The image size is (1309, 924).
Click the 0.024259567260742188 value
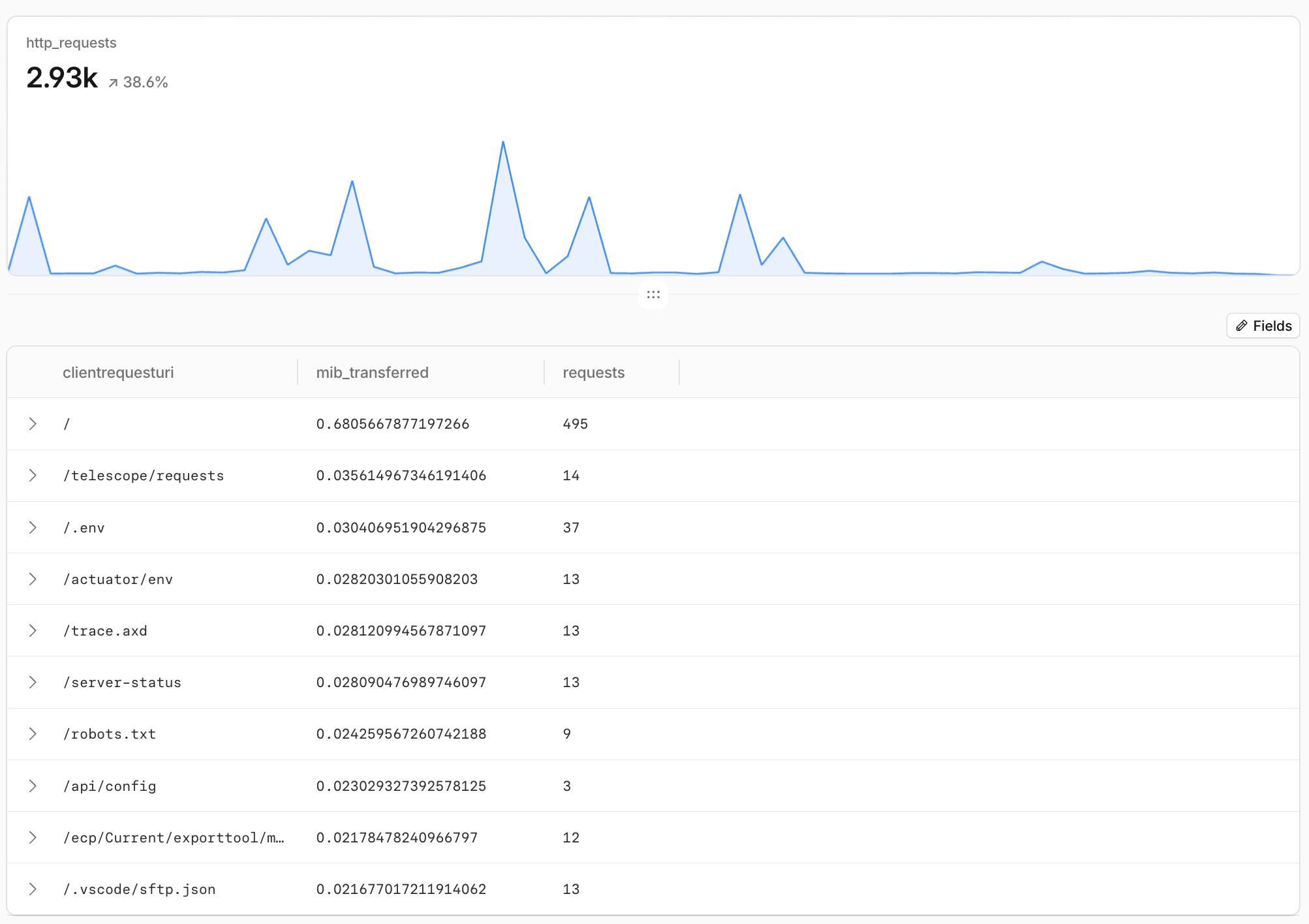click(401, 734)
